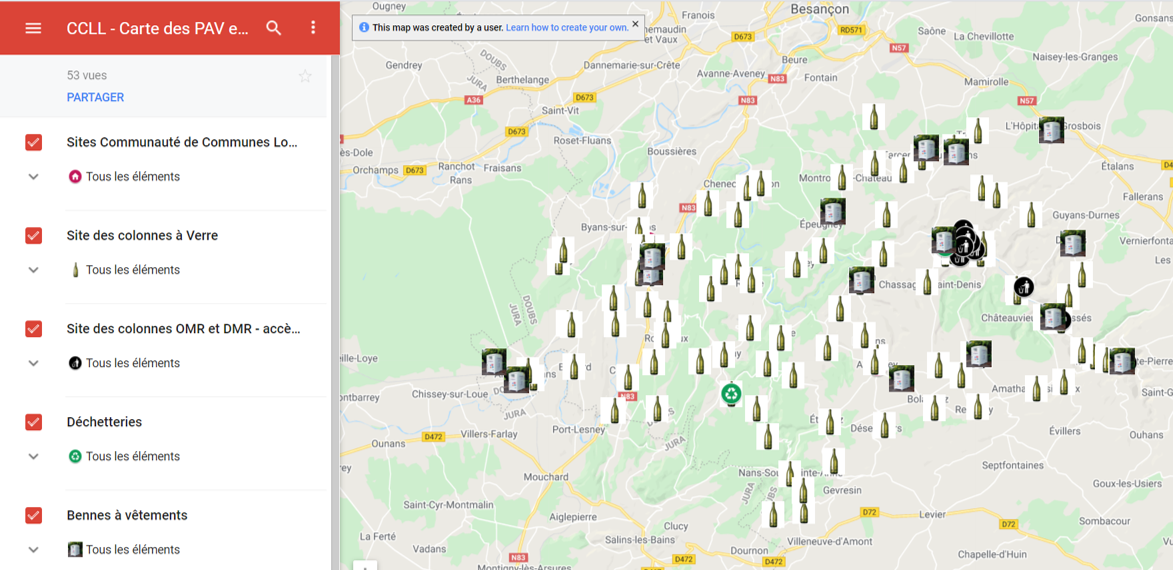Close the user-created map notice
1173x570 pixels.
coord(635,23)
